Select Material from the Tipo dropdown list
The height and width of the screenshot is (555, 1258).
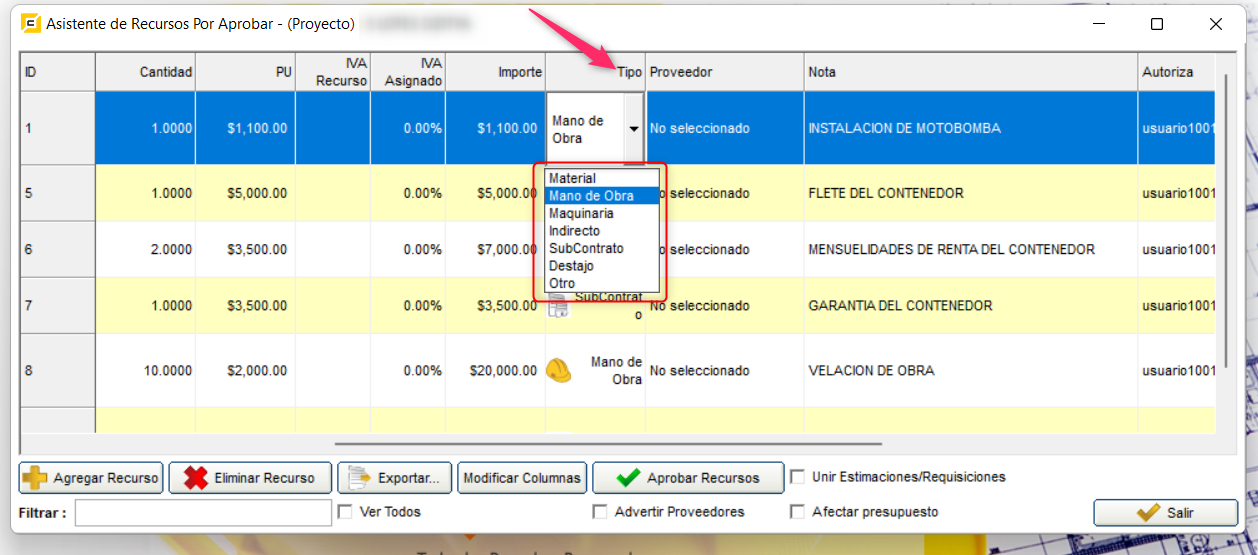coord(573,178)
